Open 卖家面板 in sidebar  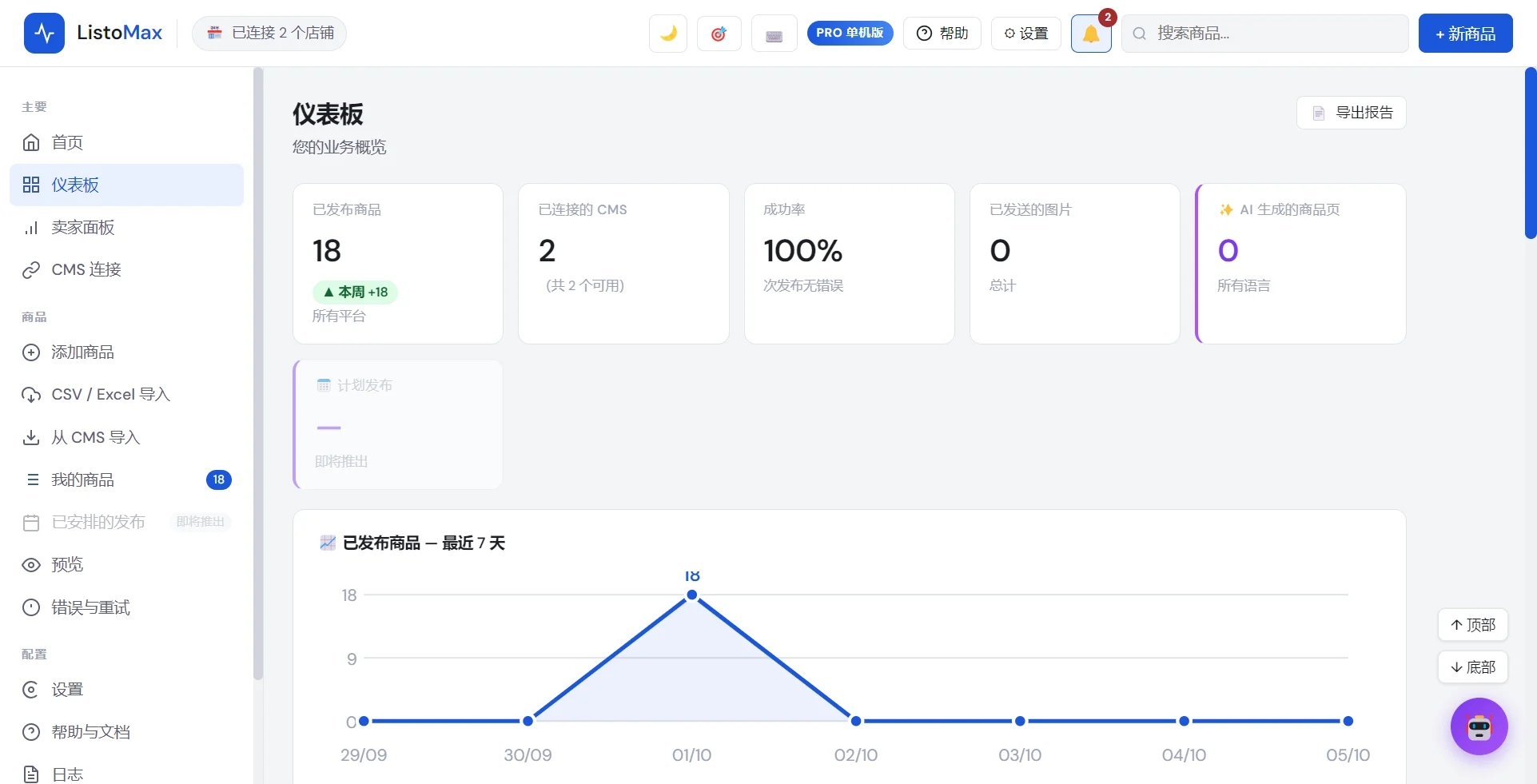coord(126,227)
